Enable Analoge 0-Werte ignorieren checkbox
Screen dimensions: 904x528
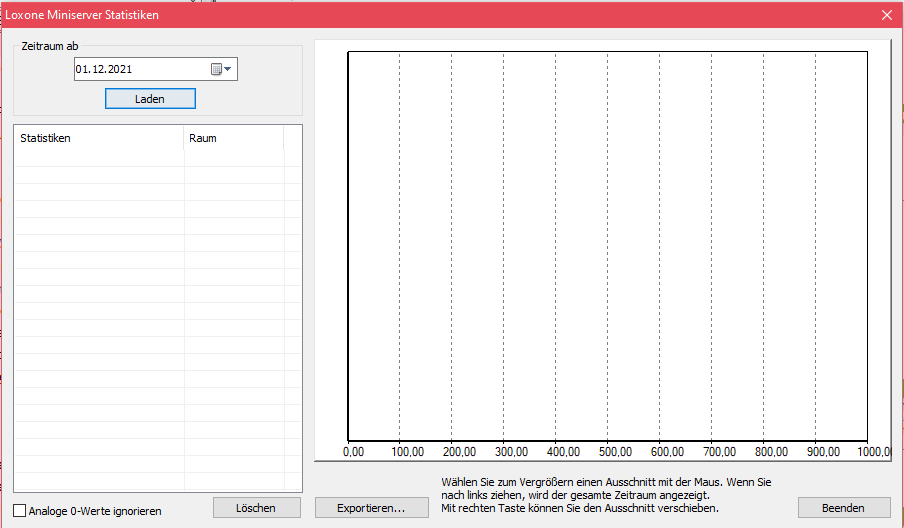pos(20,511)
